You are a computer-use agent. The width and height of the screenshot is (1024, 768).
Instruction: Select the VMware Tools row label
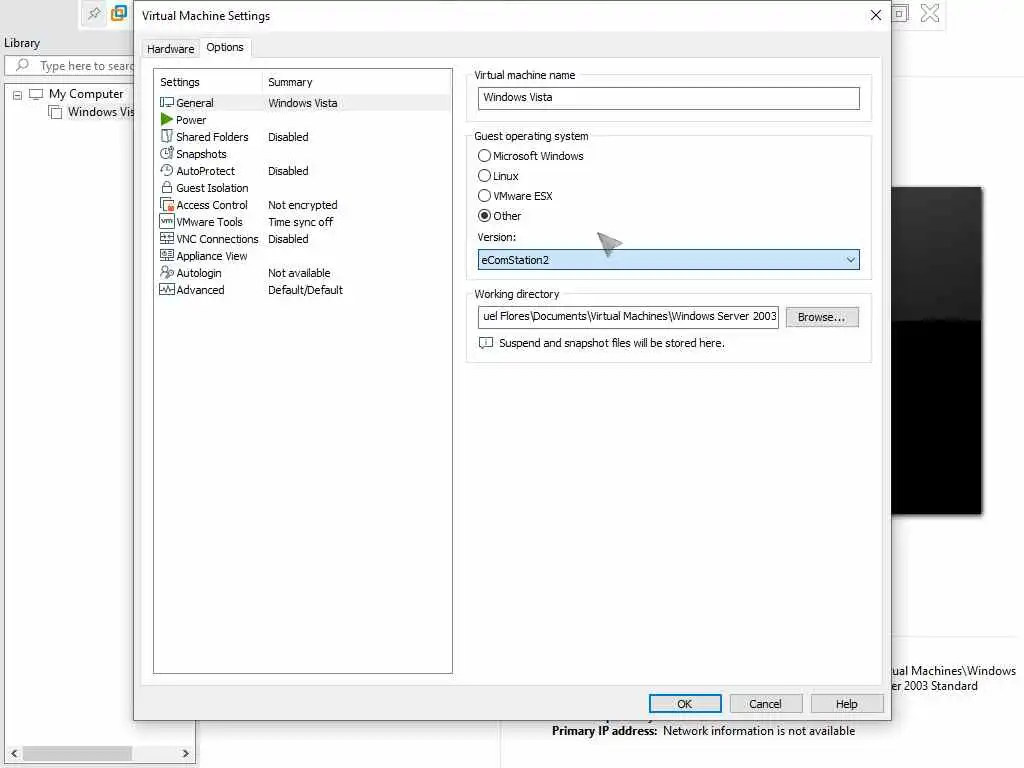tap(209, 221)
